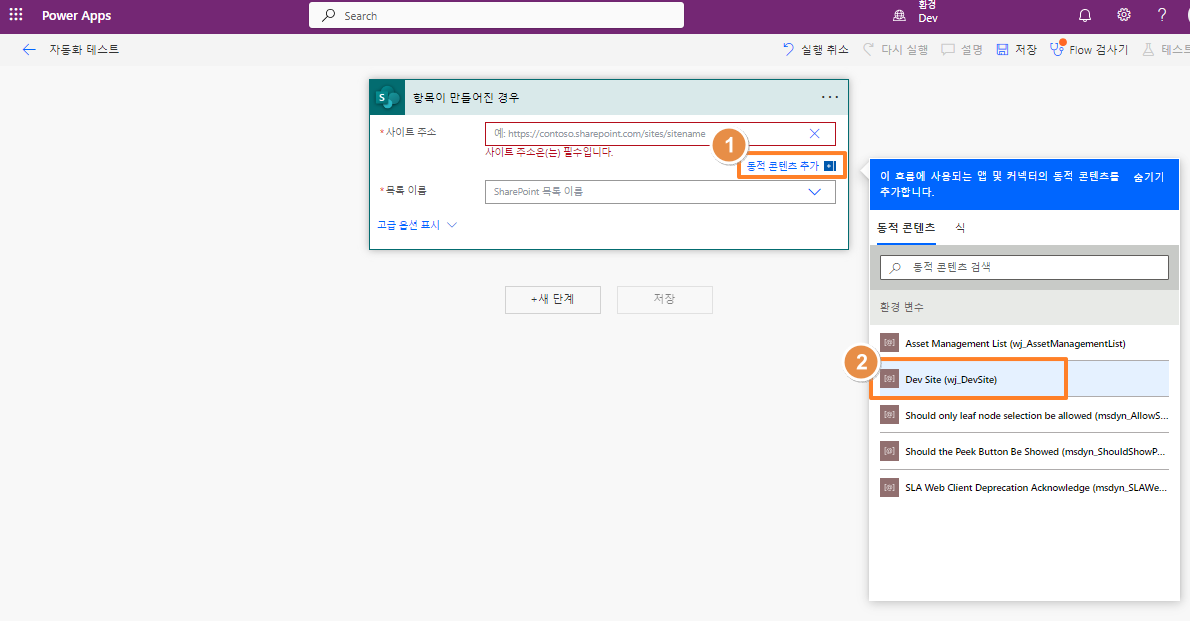
Task: Click 동적 콘텐츠 추가 link
Action: [791, 165]
